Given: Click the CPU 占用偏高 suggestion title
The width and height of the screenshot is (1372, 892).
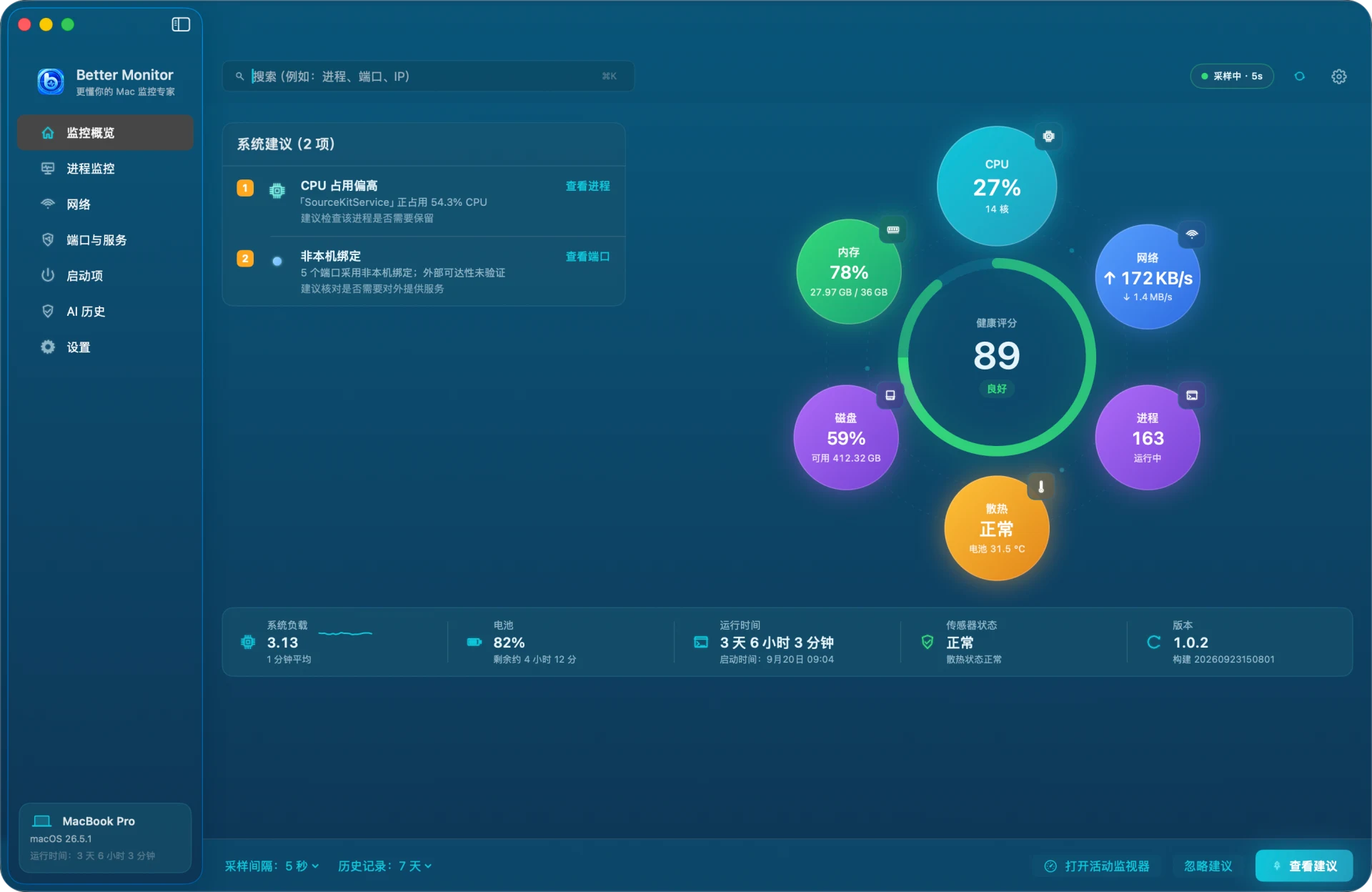Looking at the screenshot, I should click(x=339, y=186).
